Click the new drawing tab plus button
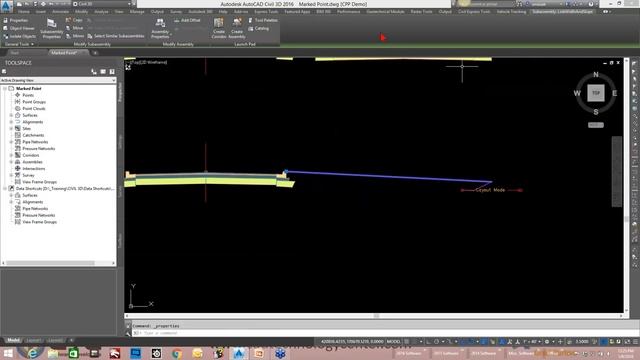Viewport: 640px width, 360px height. pos(95,53)
